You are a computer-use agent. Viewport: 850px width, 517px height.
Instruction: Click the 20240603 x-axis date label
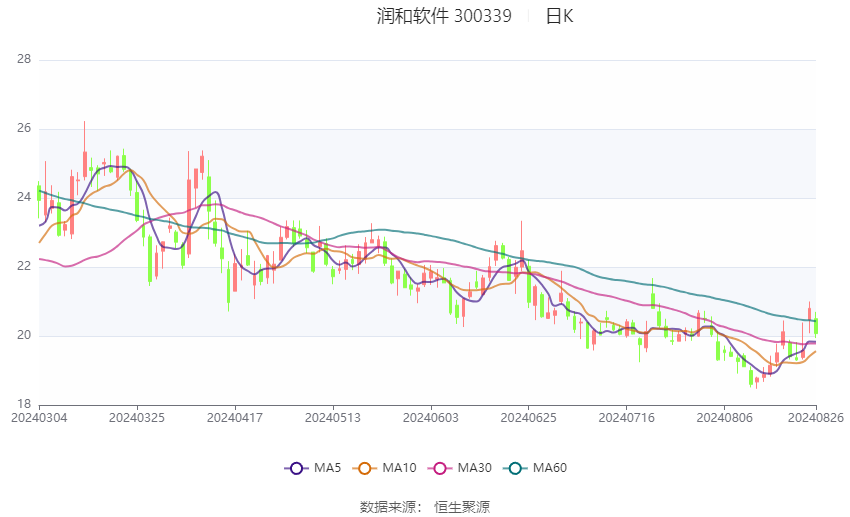(x=431, y=418)
